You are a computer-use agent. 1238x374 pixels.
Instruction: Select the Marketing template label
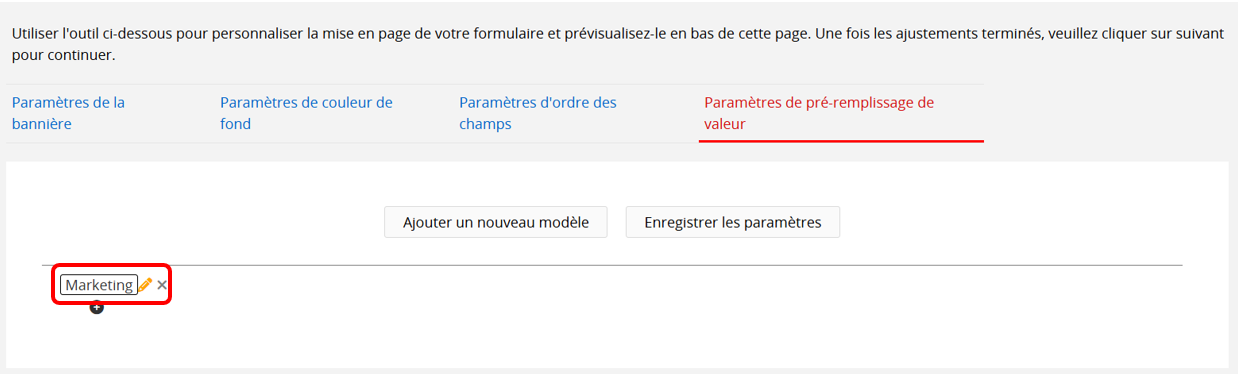pyautogui.click(x=99, y=285)
